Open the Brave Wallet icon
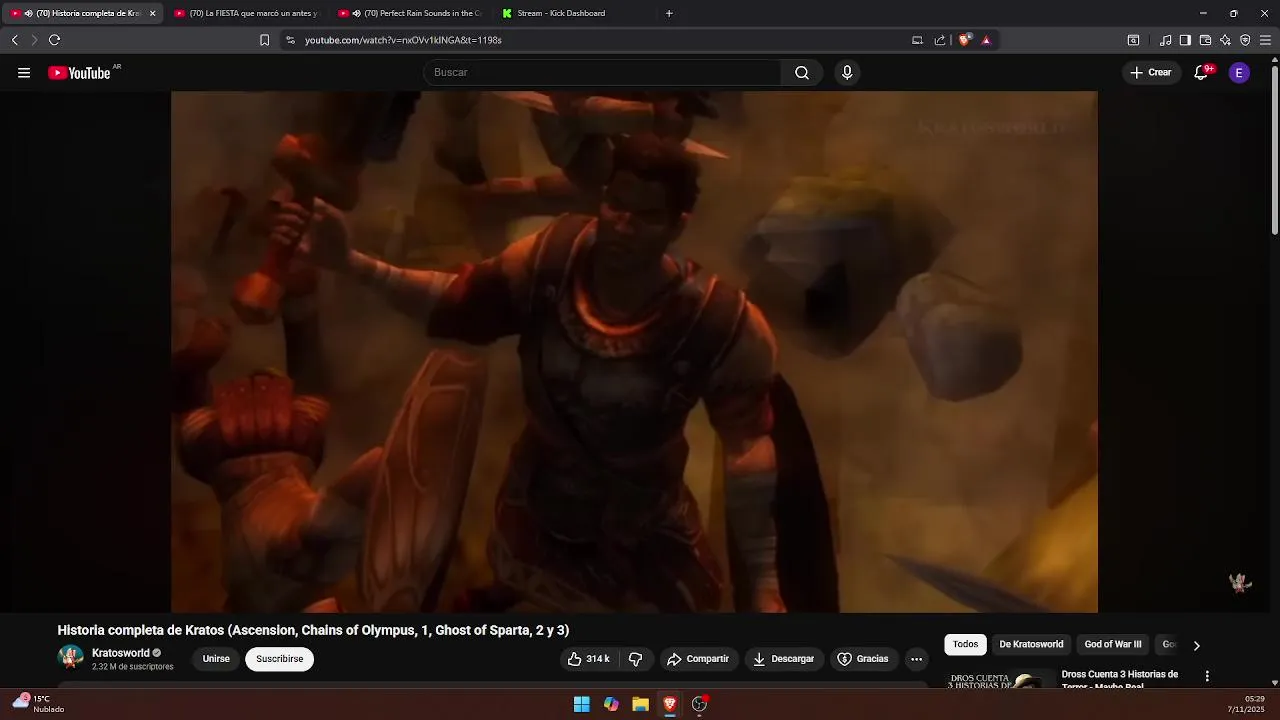Screen dimensions: 1280x720 (x=1205, y=40)
